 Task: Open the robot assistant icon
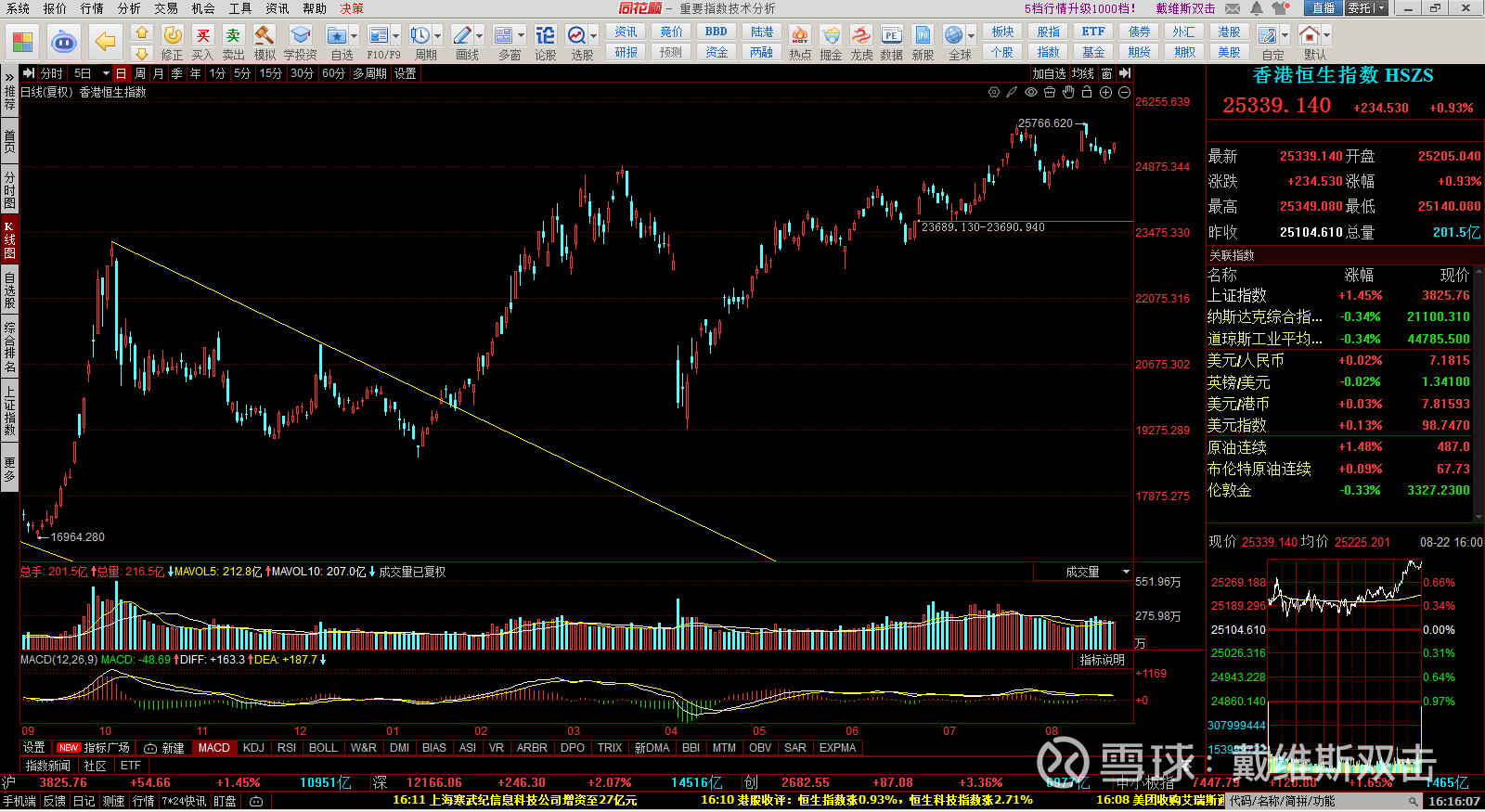(64, 42)
